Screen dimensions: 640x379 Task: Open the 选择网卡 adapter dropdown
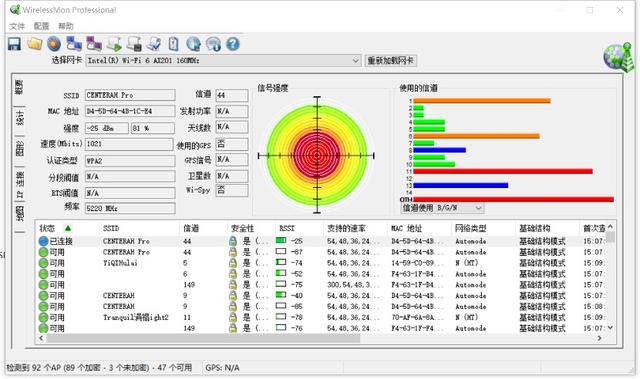(x=356, y=61)
